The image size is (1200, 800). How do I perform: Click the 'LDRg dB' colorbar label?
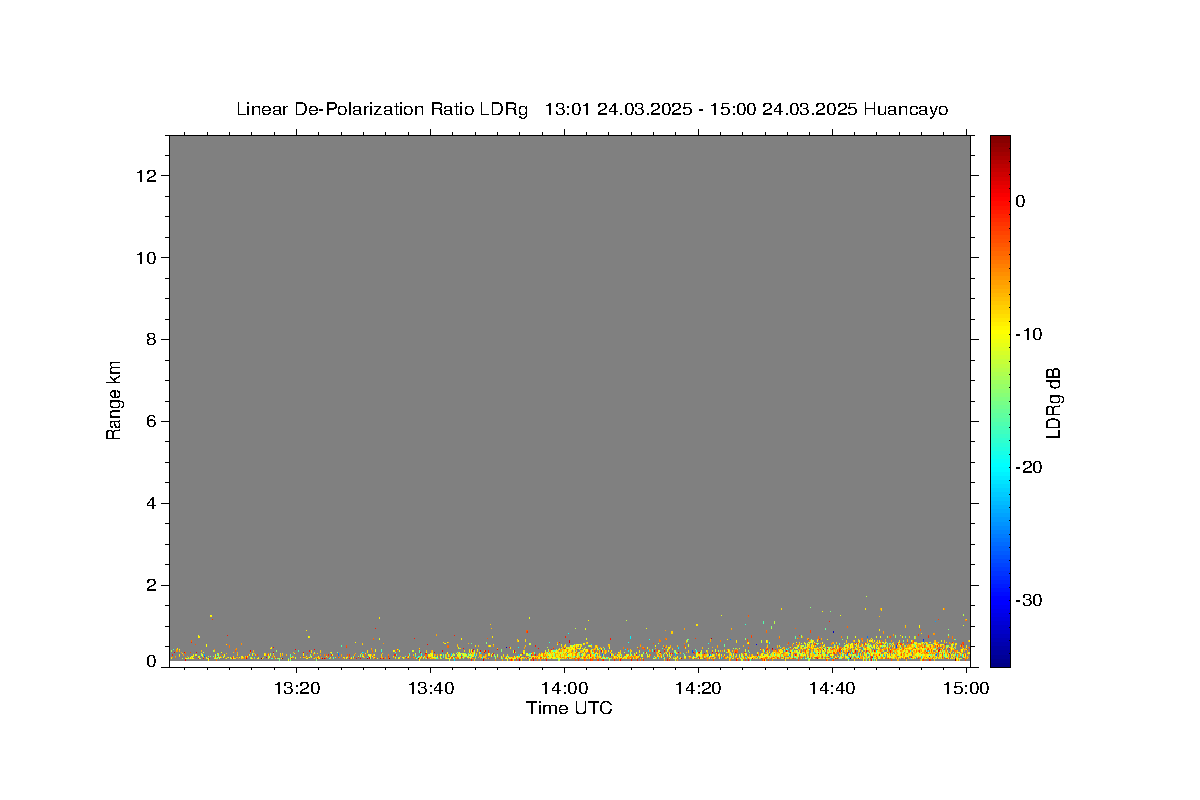(1053, 403)
